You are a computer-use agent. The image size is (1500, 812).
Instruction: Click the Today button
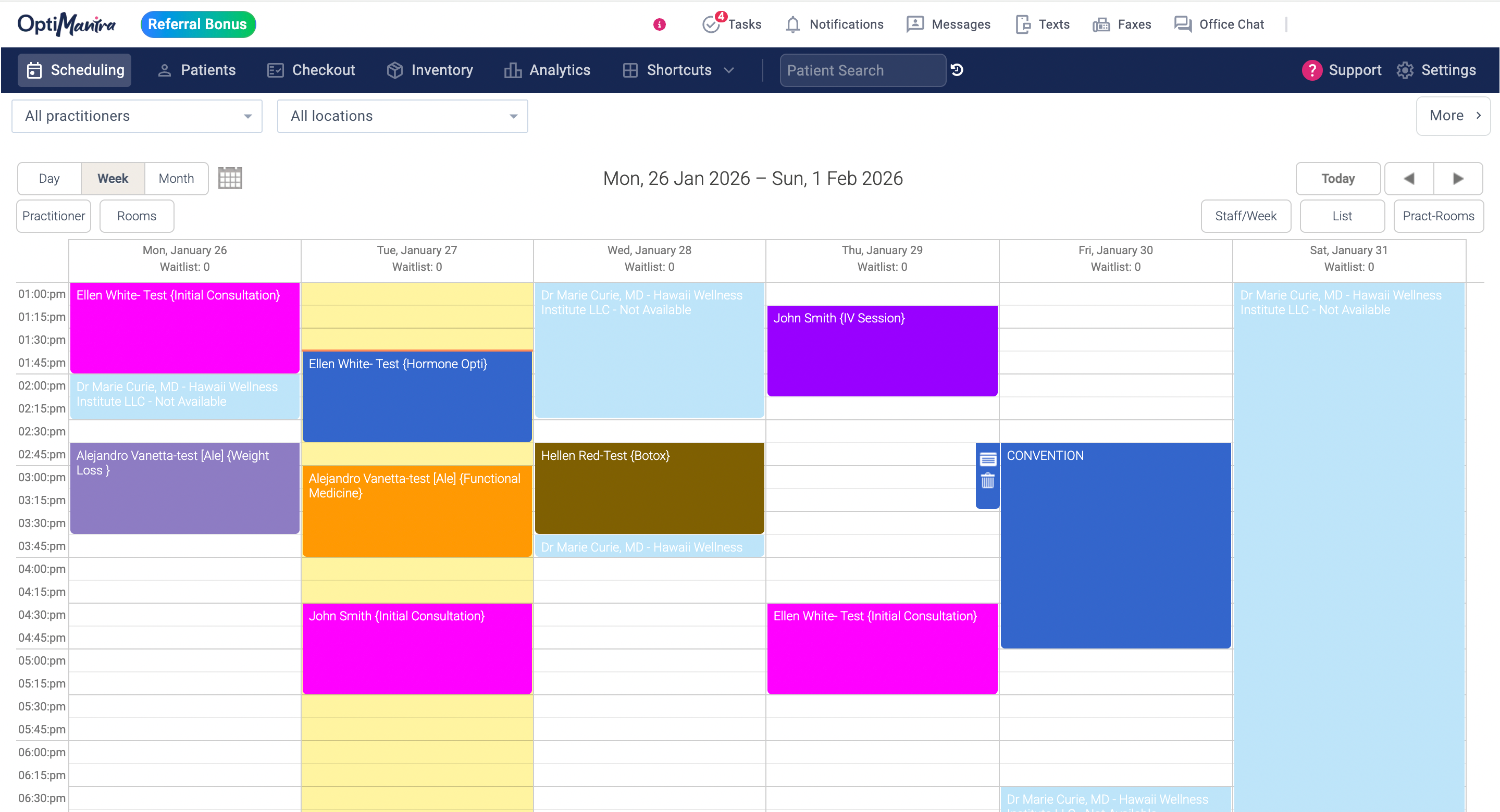pyautogui.click(x=1337, y=178)
